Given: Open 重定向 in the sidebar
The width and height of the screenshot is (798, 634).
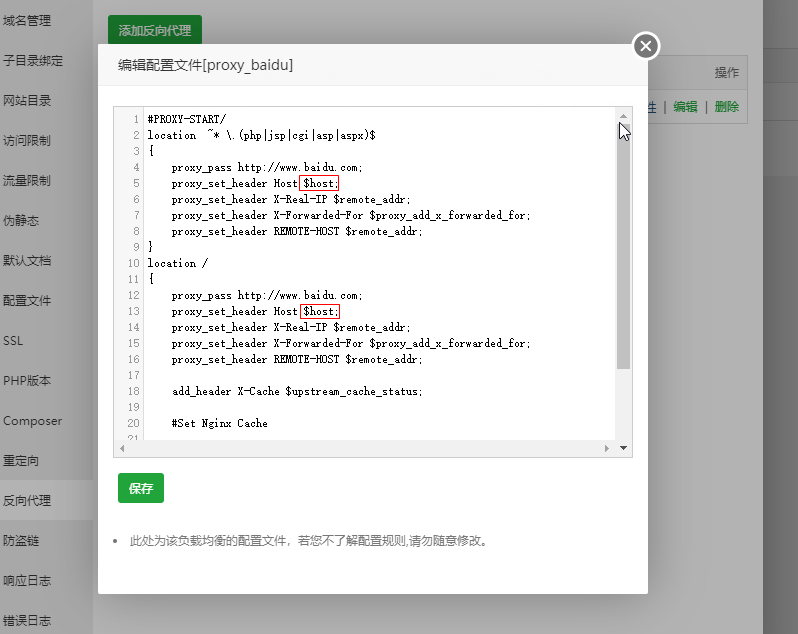Looking at the screenshot, I should click(x=21, y=460).
